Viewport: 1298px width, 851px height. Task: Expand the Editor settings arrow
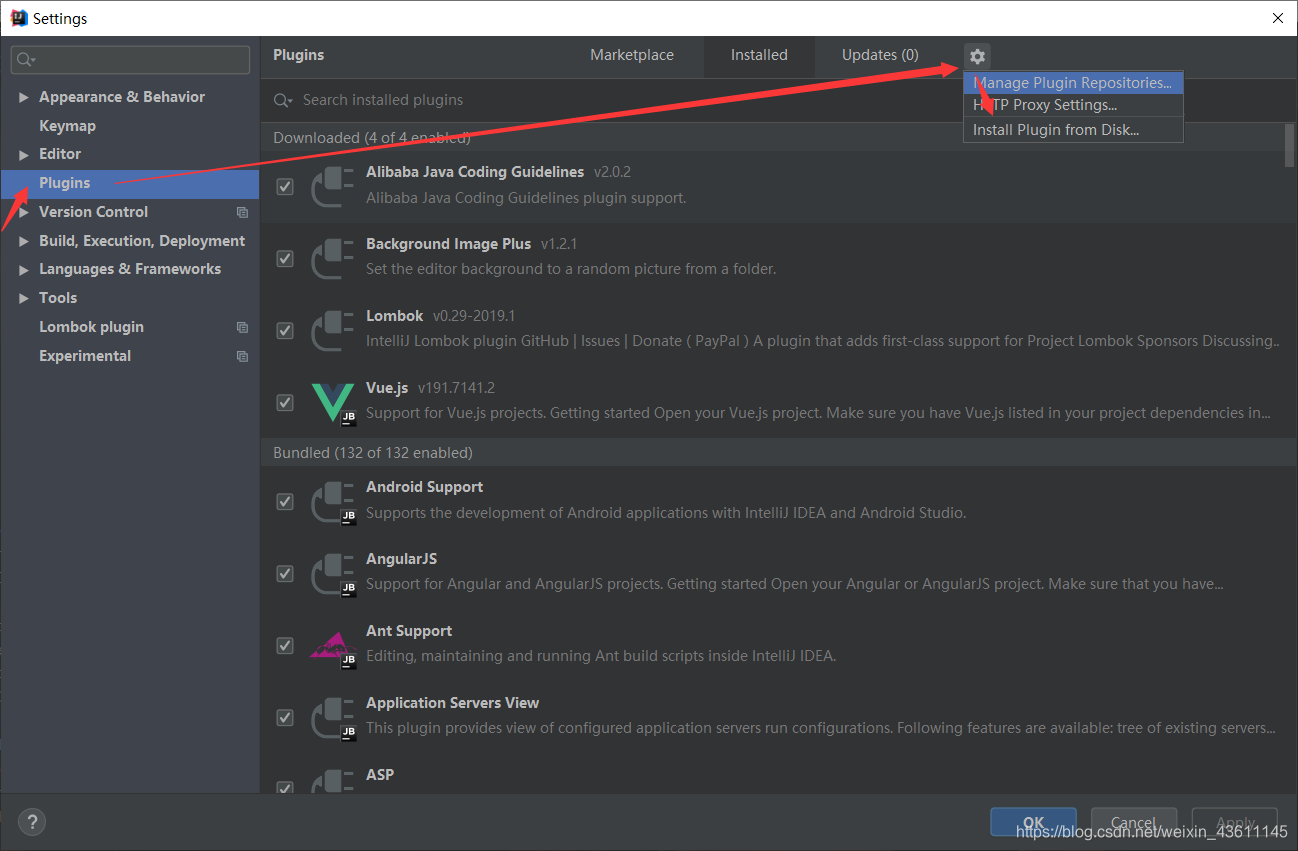click(x=24, y=154)
